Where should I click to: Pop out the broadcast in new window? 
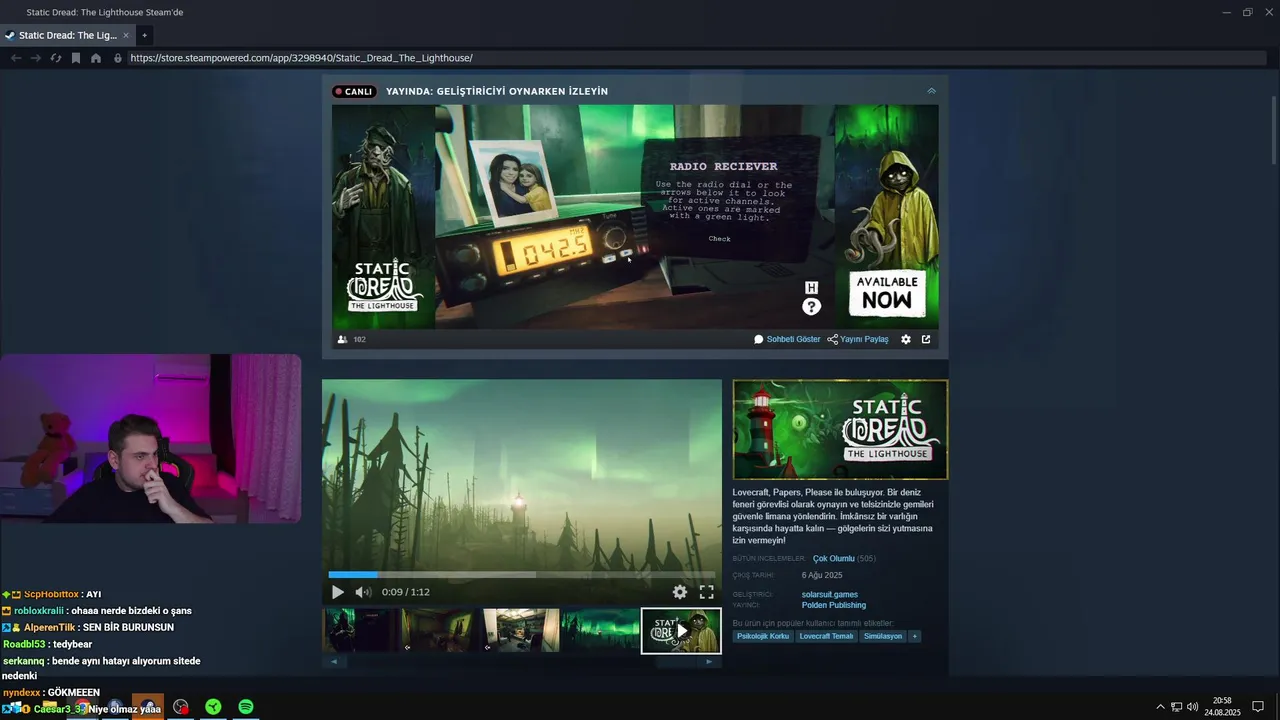pyautogui.click(x=926, y=339)
